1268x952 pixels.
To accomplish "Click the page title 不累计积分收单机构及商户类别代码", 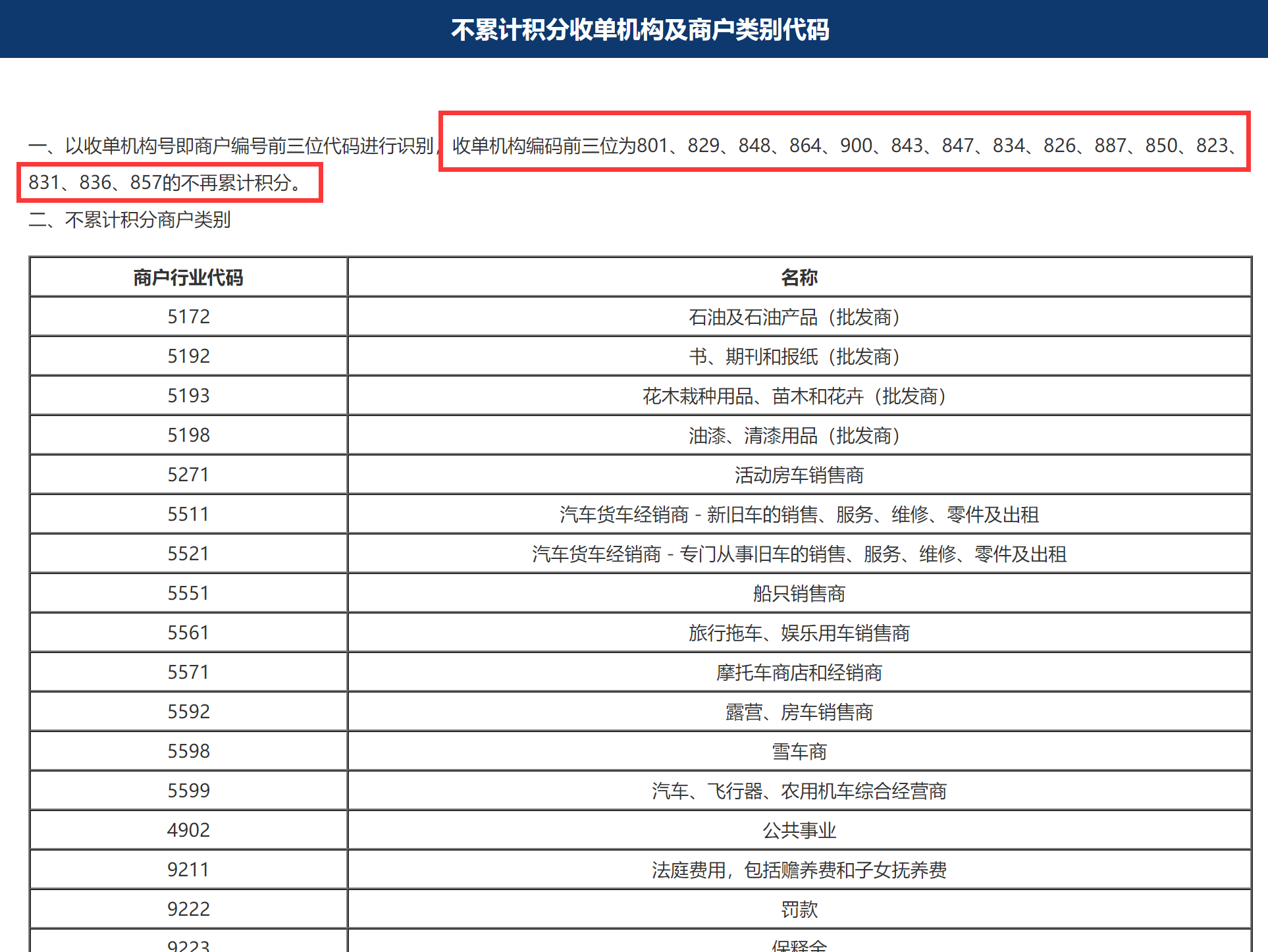I will [x=640, y=30].
